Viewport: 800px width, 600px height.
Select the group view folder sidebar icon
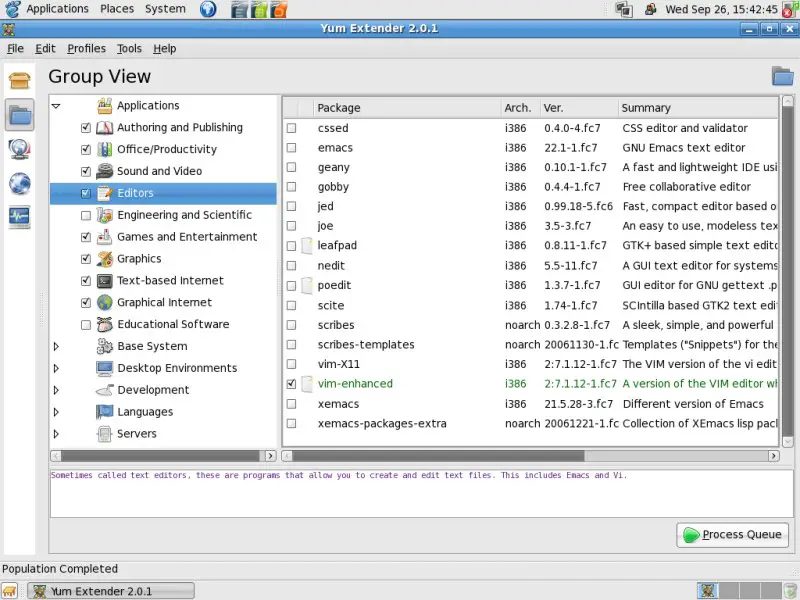(19, 115)
